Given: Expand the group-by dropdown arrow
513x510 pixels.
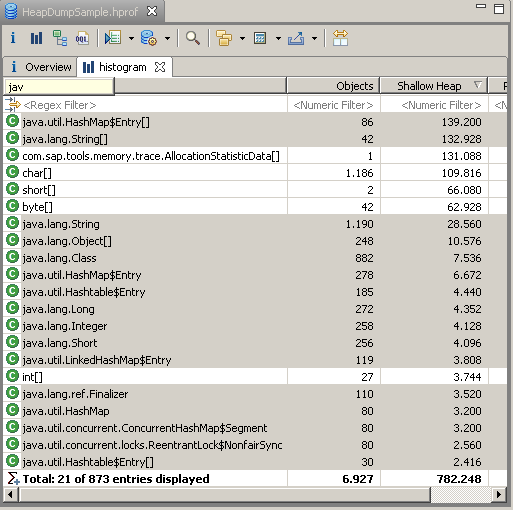Looking at the screenshot, I should tap(242, 39).
